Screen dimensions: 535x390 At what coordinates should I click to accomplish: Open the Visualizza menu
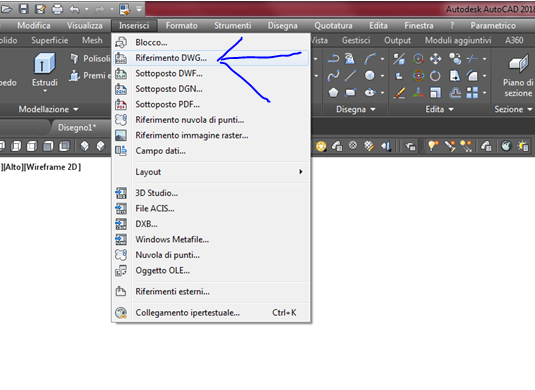[85, 26]
